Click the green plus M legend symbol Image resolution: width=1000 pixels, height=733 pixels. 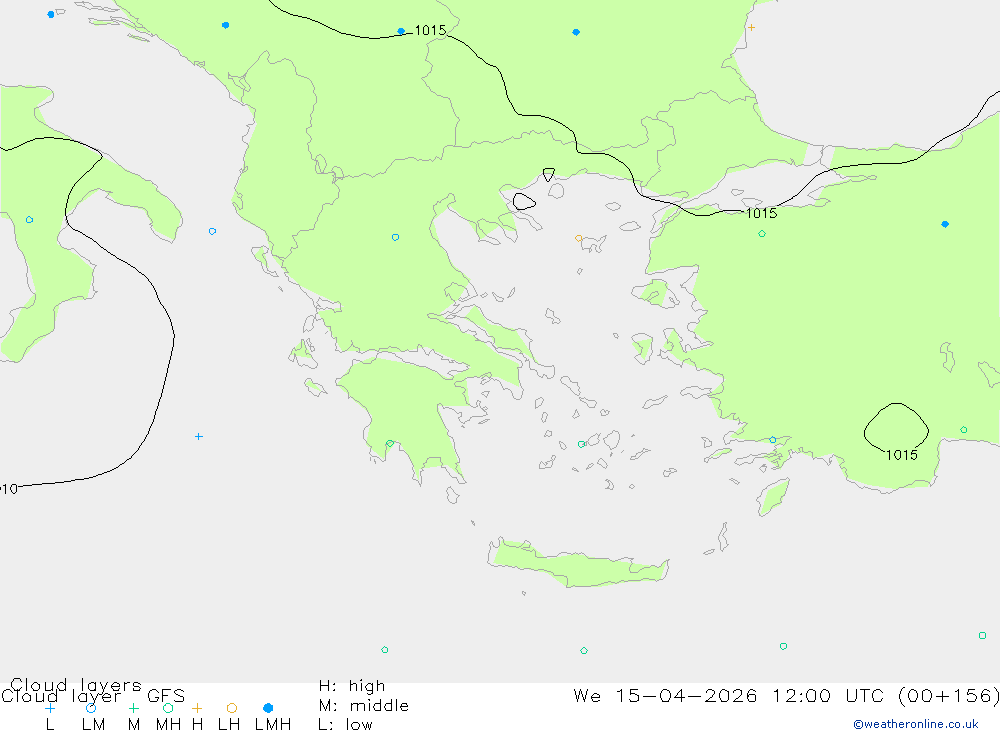133,708
